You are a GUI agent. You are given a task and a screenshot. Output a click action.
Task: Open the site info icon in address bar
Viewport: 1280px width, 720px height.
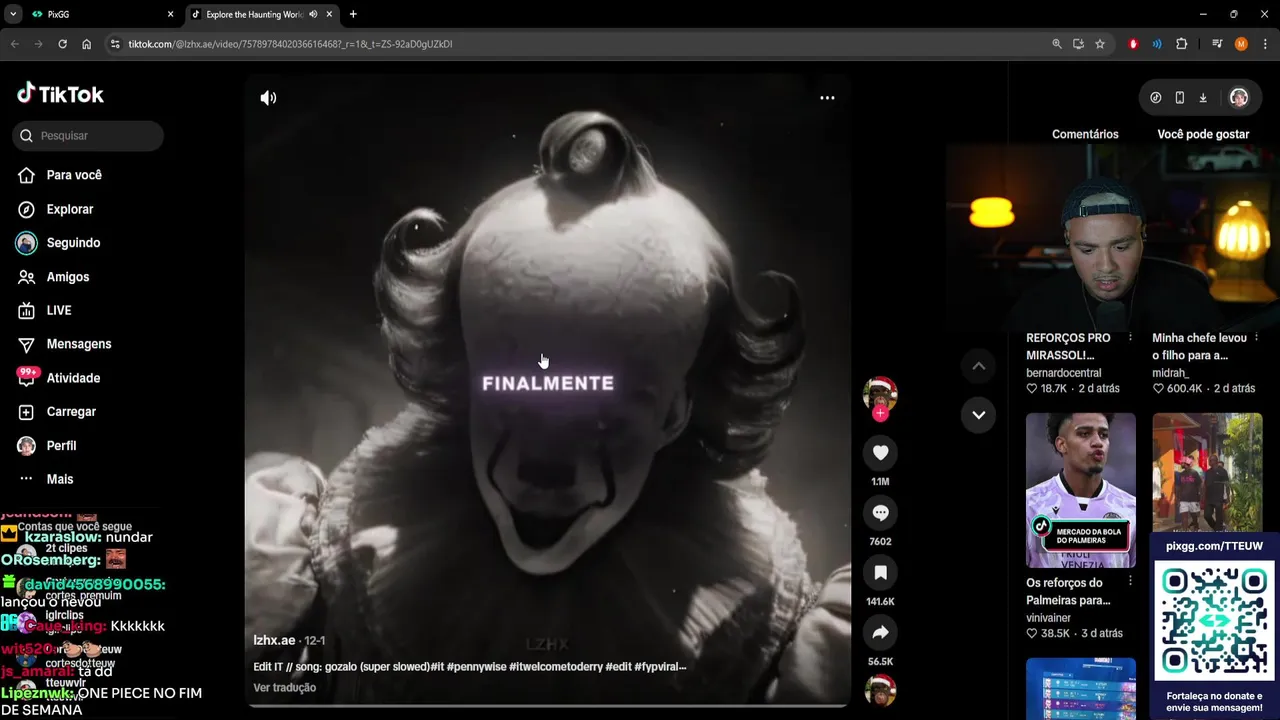coord(115,44)
